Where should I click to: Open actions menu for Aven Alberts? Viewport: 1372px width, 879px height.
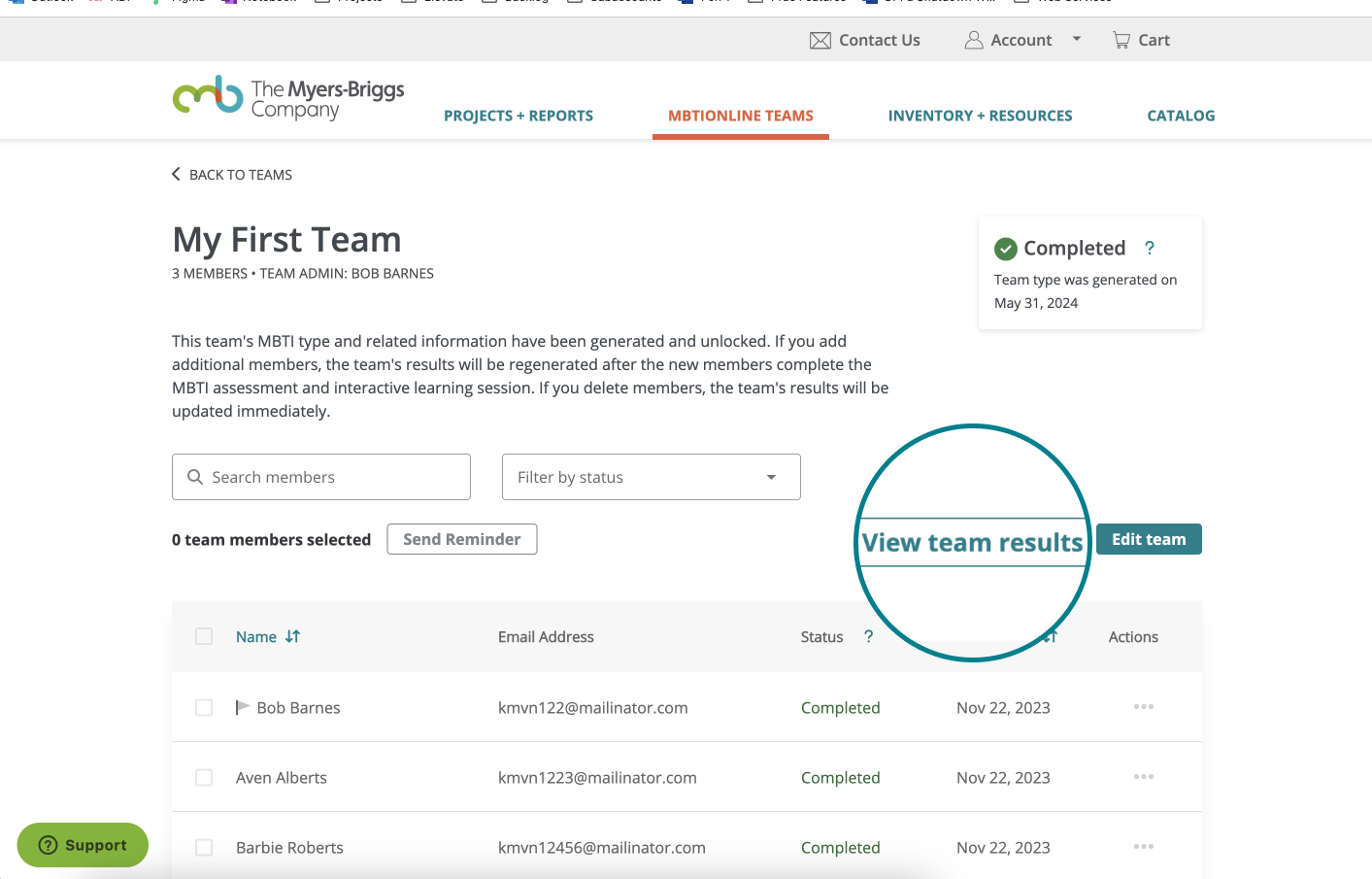1144,777
